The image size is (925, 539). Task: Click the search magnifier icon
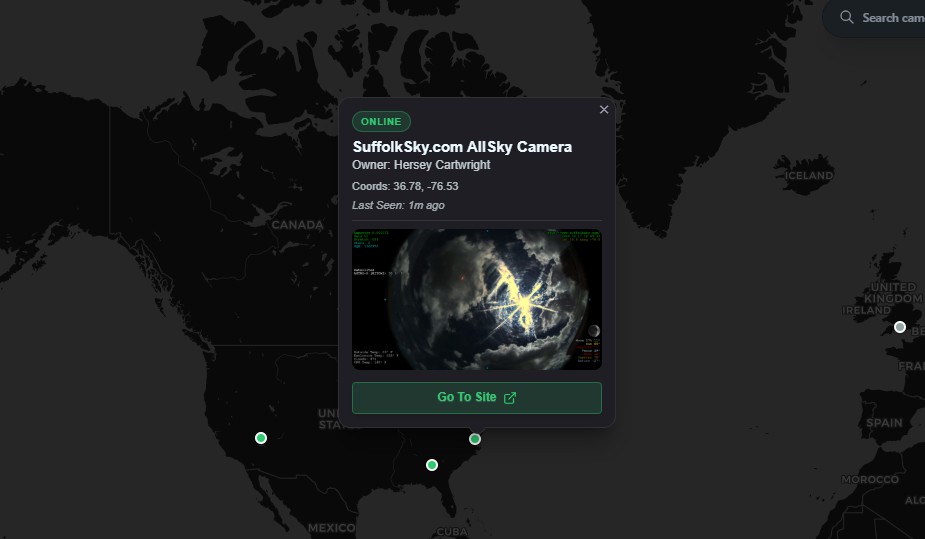[x=847, y=17]
